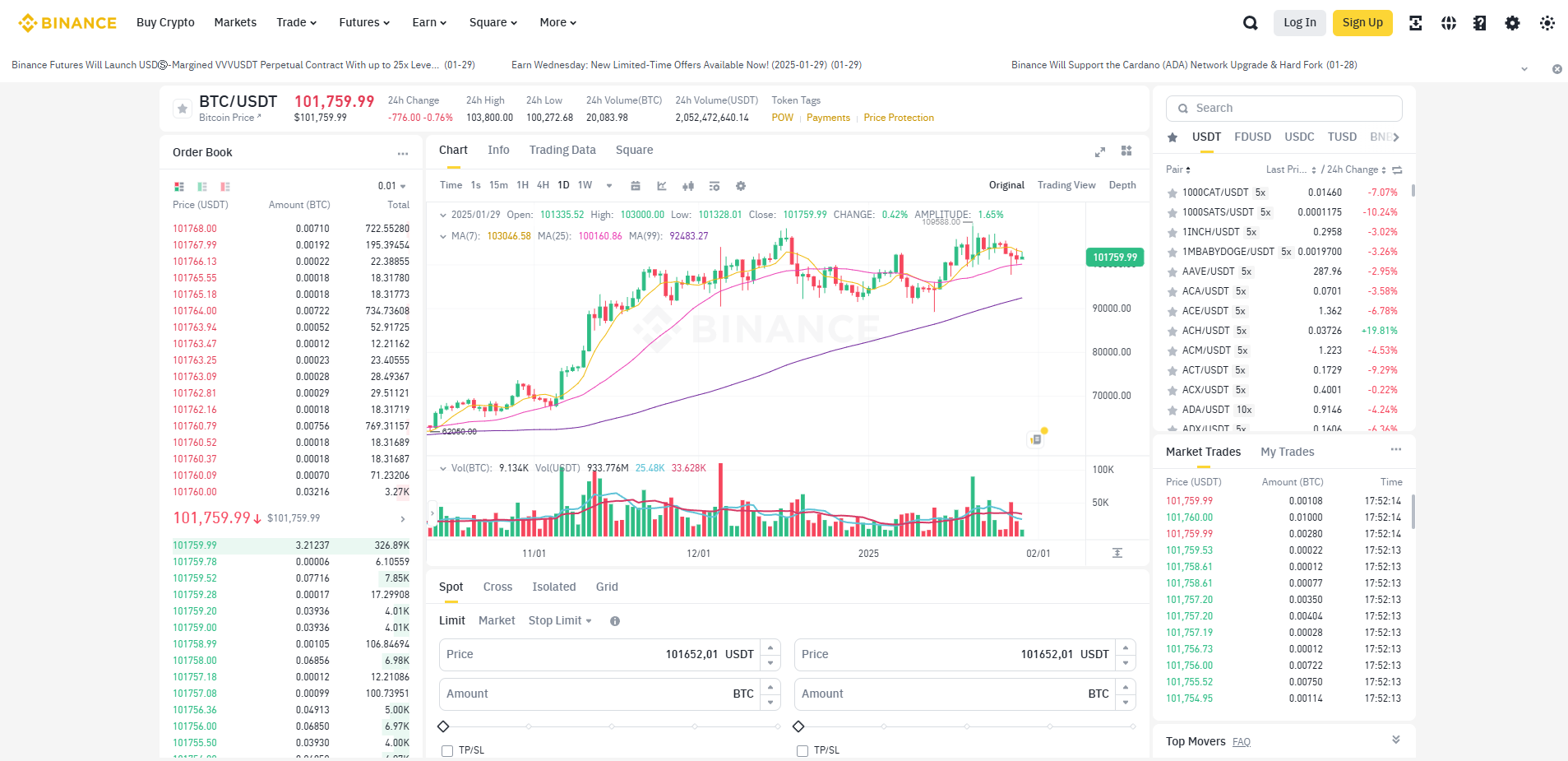Viewport: 1568px width, 761px height.
Task: Expand the announcements list chevron
Action: (1524, 69)
